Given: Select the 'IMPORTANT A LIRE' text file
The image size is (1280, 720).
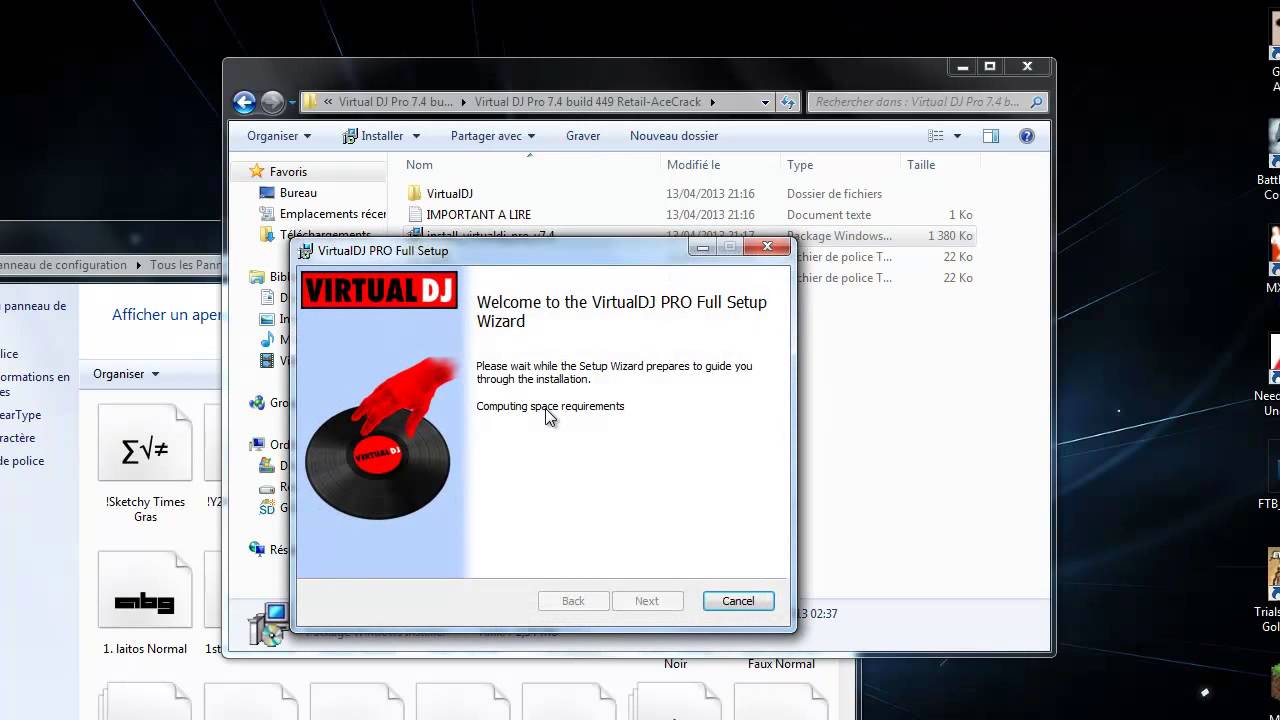Looking at the screenshot, I should coord(478,215).
